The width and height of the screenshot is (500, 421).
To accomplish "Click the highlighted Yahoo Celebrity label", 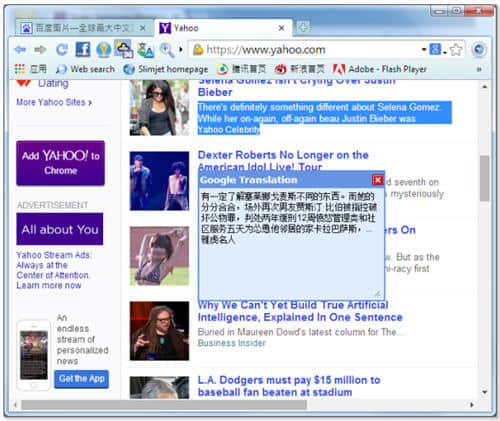I will click(x=229, y=130).
